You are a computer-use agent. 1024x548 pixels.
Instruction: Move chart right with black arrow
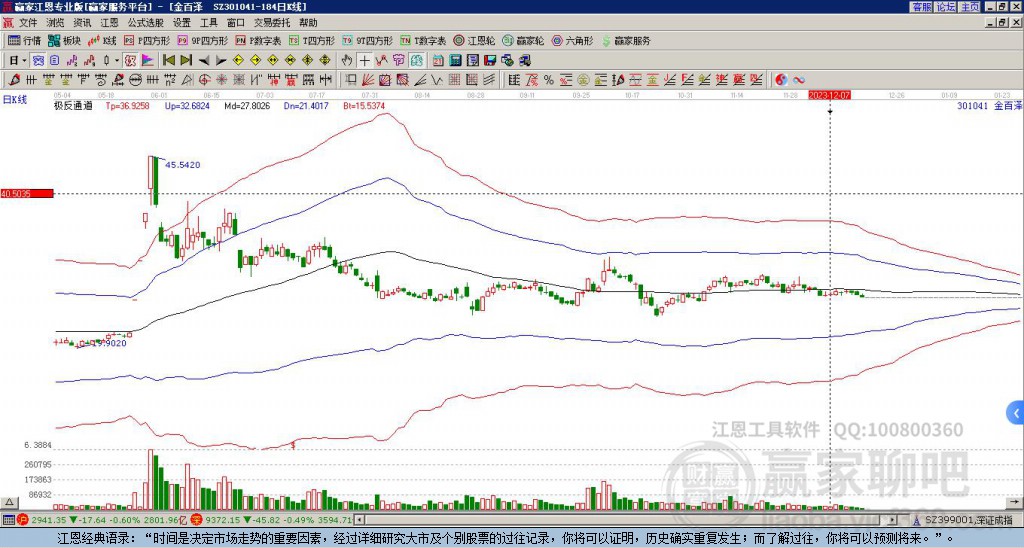tap(221, 61)
